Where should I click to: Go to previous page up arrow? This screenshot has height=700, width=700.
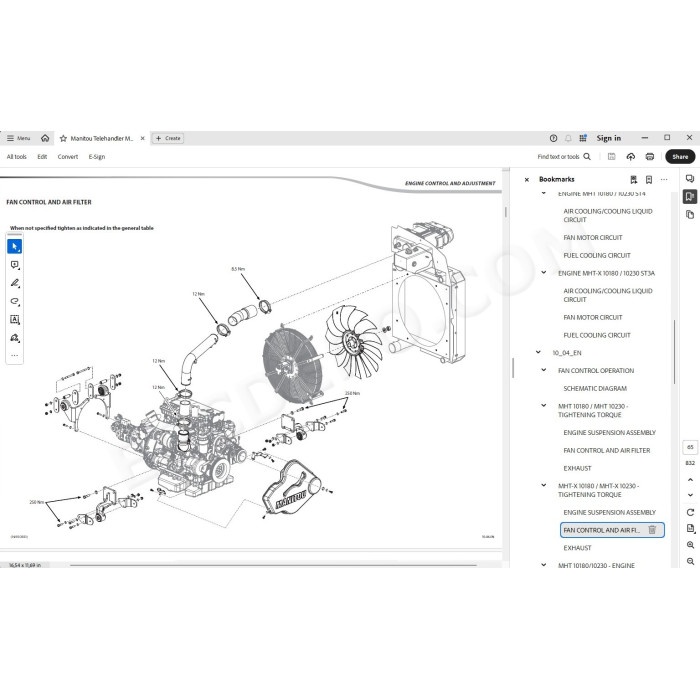pyautogui.click(x=690, y=480)
